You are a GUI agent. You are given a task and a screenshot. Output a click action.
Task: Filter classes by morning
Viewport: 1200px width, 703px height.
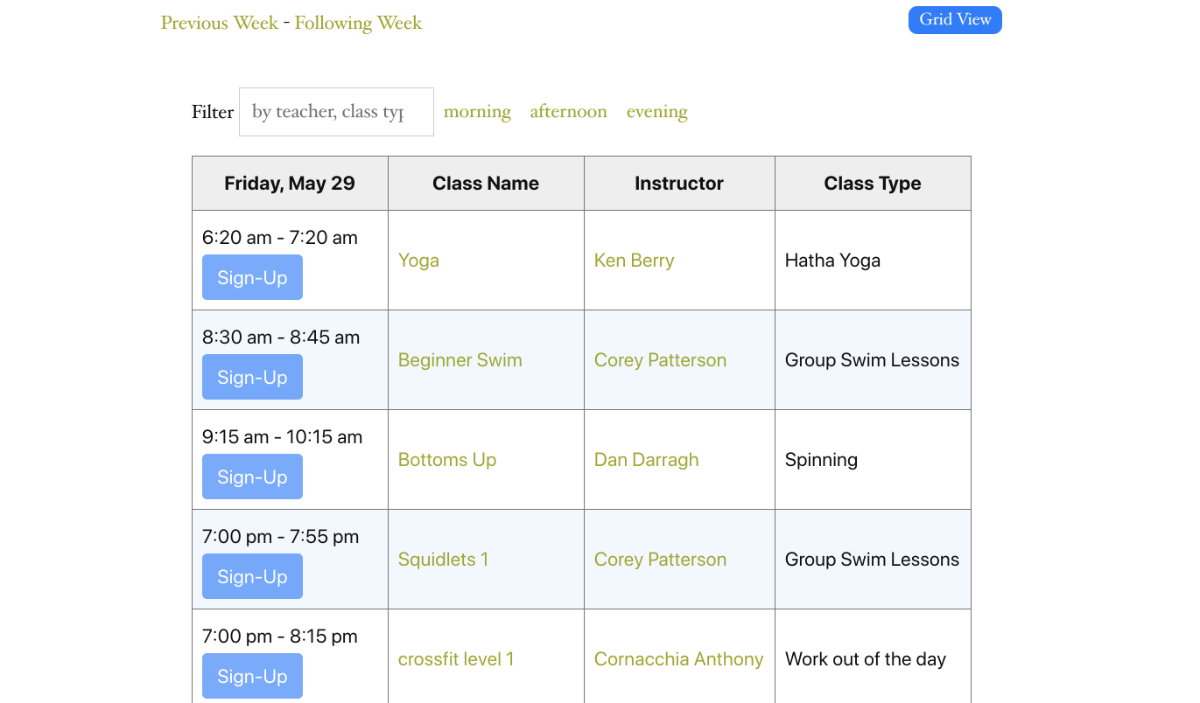click(x=477, y=112)
